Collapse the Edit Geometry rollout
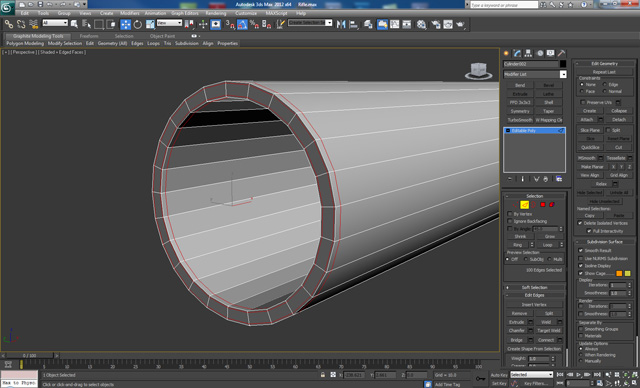This screenshot has width=640, height=388. (x=605, y=64)
